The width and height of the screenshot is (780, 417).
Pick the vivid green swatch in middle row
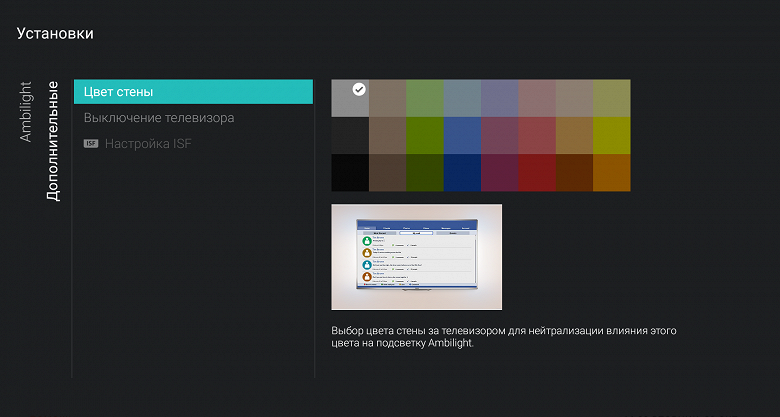click(425, 135)
